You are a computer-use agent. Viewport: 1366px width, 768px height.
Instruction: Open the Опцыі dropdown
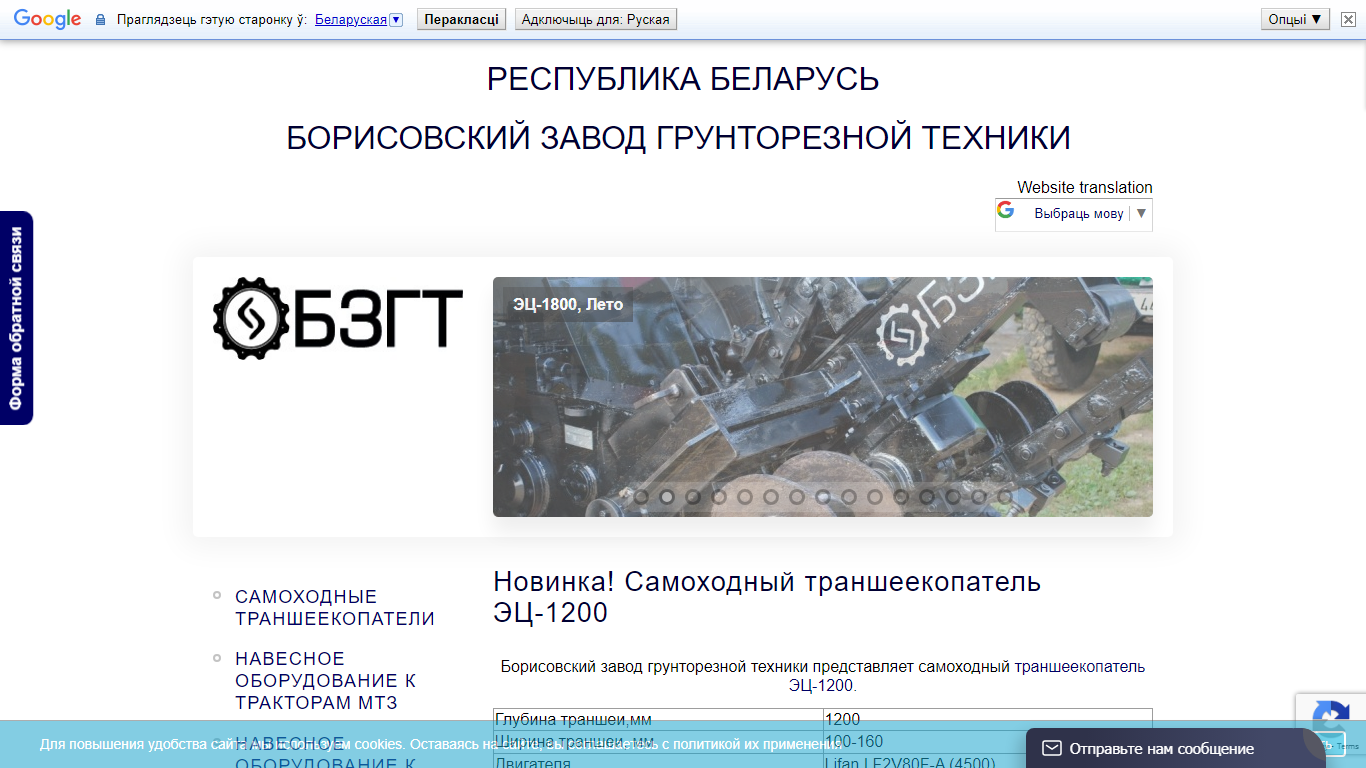[x=1296, y=19]
